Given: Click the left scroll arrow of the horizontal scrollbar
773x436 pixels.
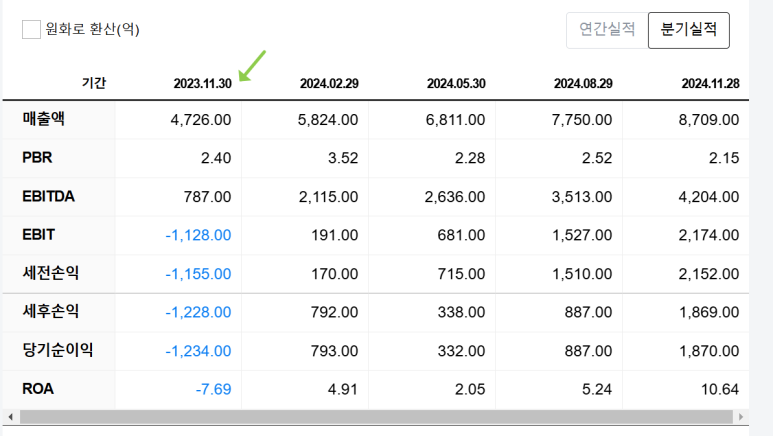Looking at the screenshot, I should pos(11,417).
